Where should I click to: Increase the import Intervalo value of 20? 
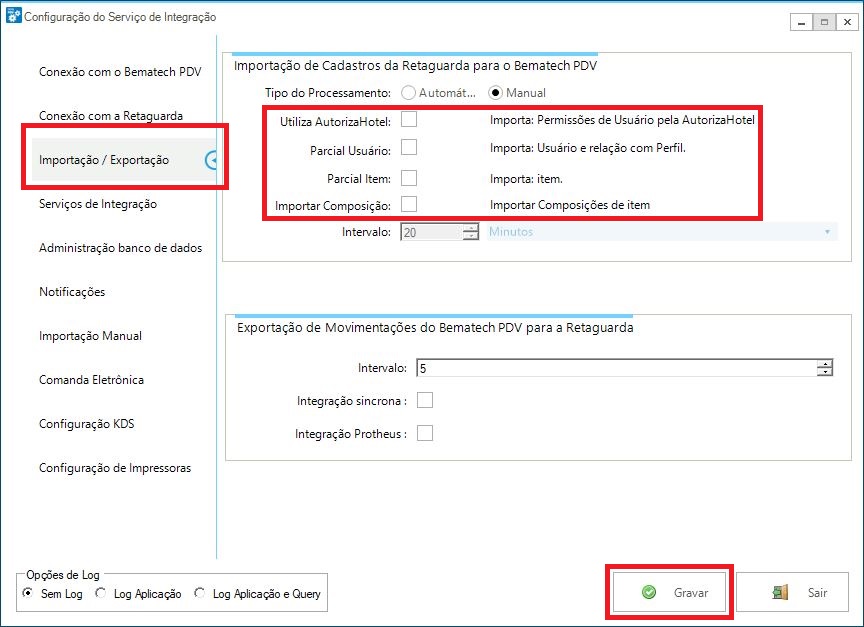471,228
